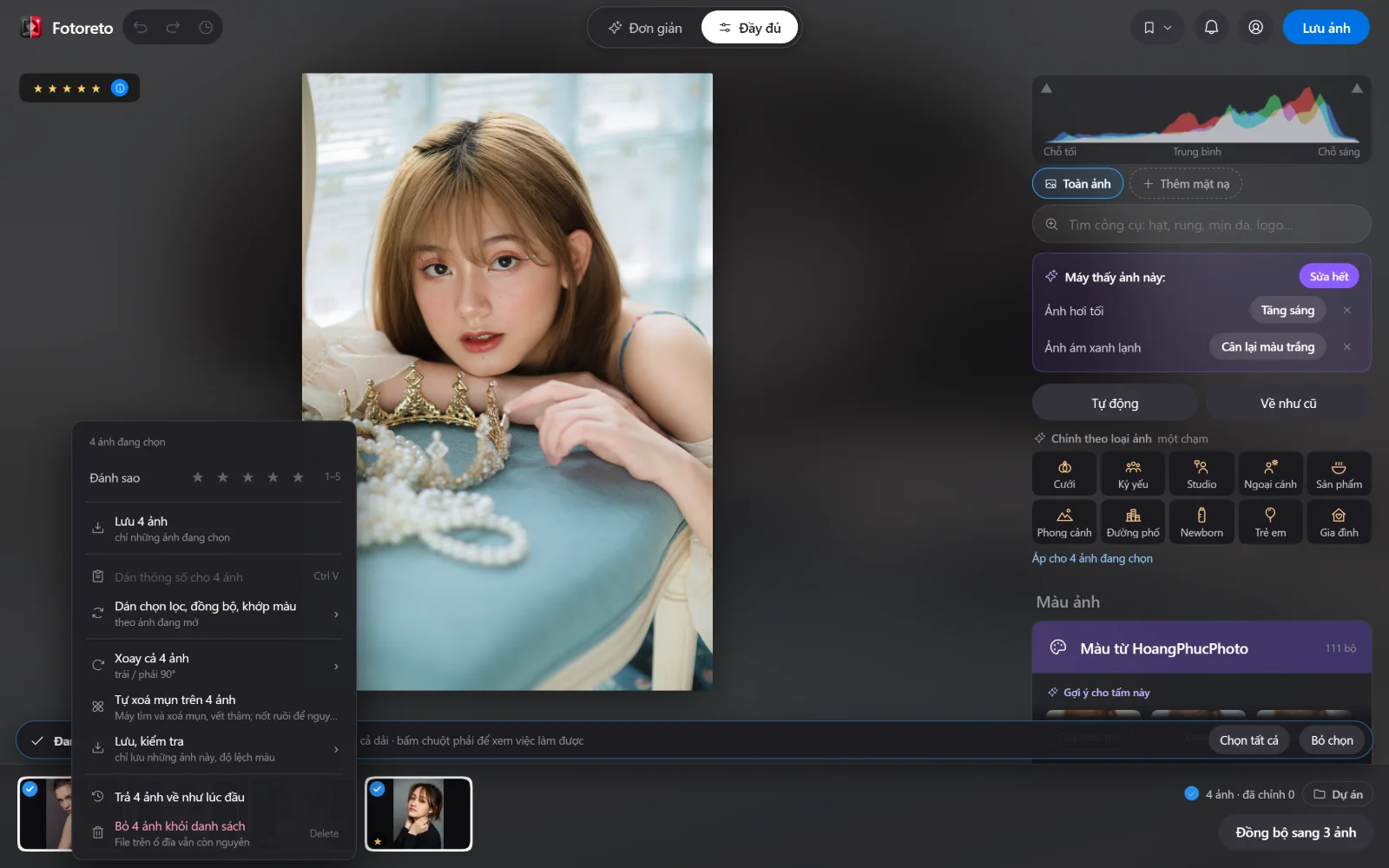Select the Trẻ em photo type
This screenshot has width=1389, height=868.
click(1270, 523)
